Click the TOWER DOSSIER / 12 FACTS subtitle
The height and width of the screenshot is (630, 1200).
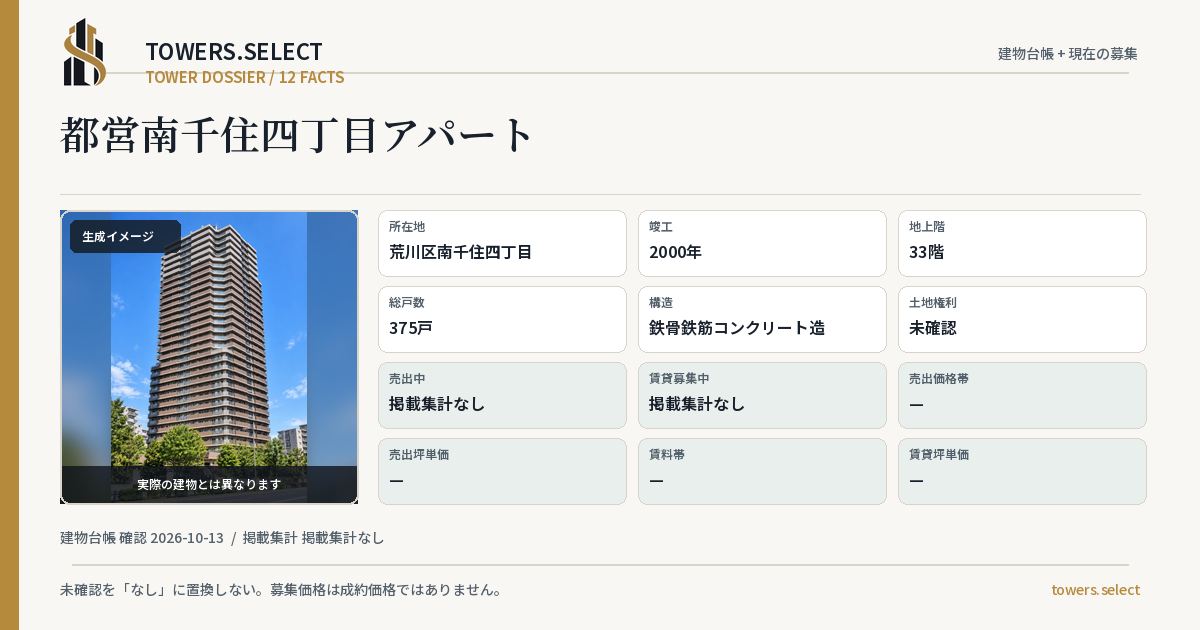click(x=245, y=77)
